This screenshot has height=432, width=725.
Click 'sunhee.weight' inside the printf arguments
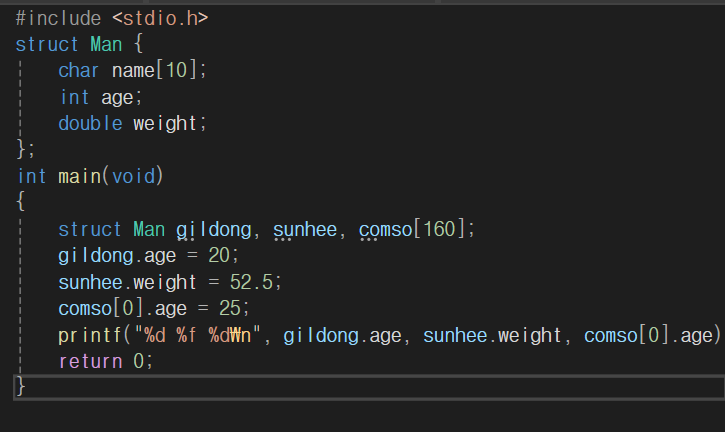(x=492, y=336)
